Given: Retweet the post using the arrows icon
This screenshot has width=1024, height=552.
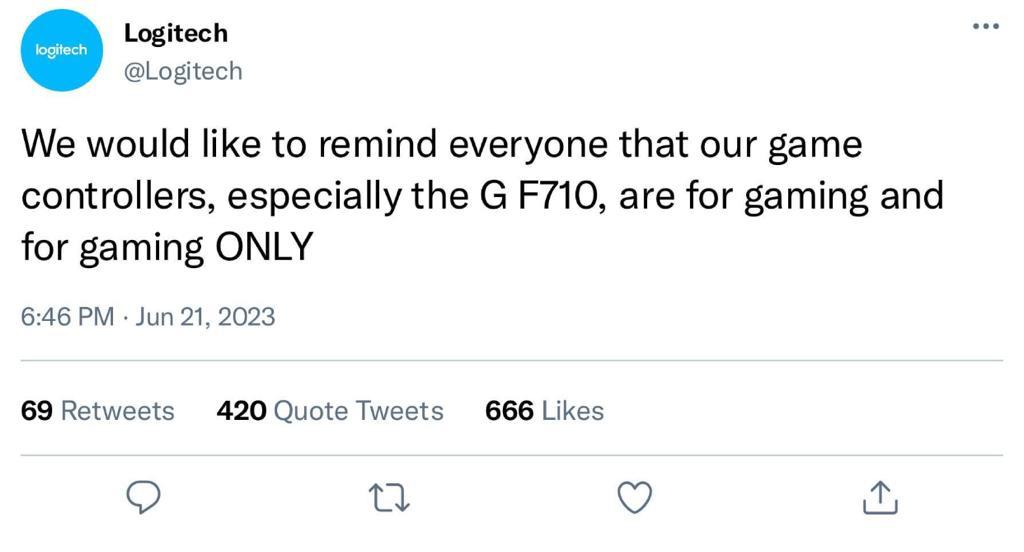Looking at the screenshot, I should [390, 497].
